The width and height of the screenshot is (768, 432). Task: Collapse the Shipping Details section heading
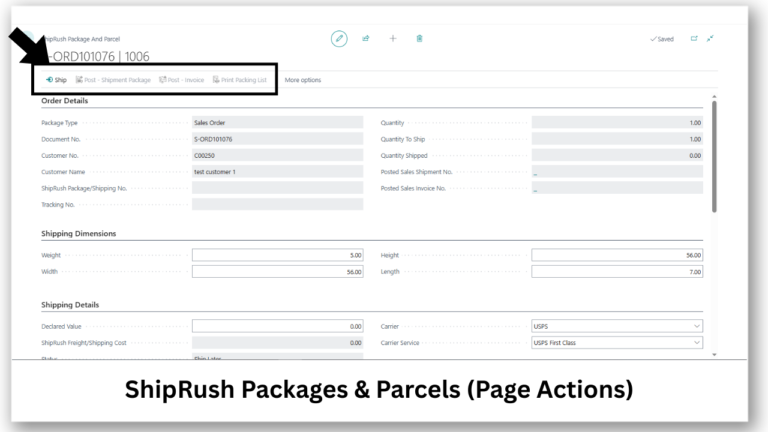tap(70, 305)
